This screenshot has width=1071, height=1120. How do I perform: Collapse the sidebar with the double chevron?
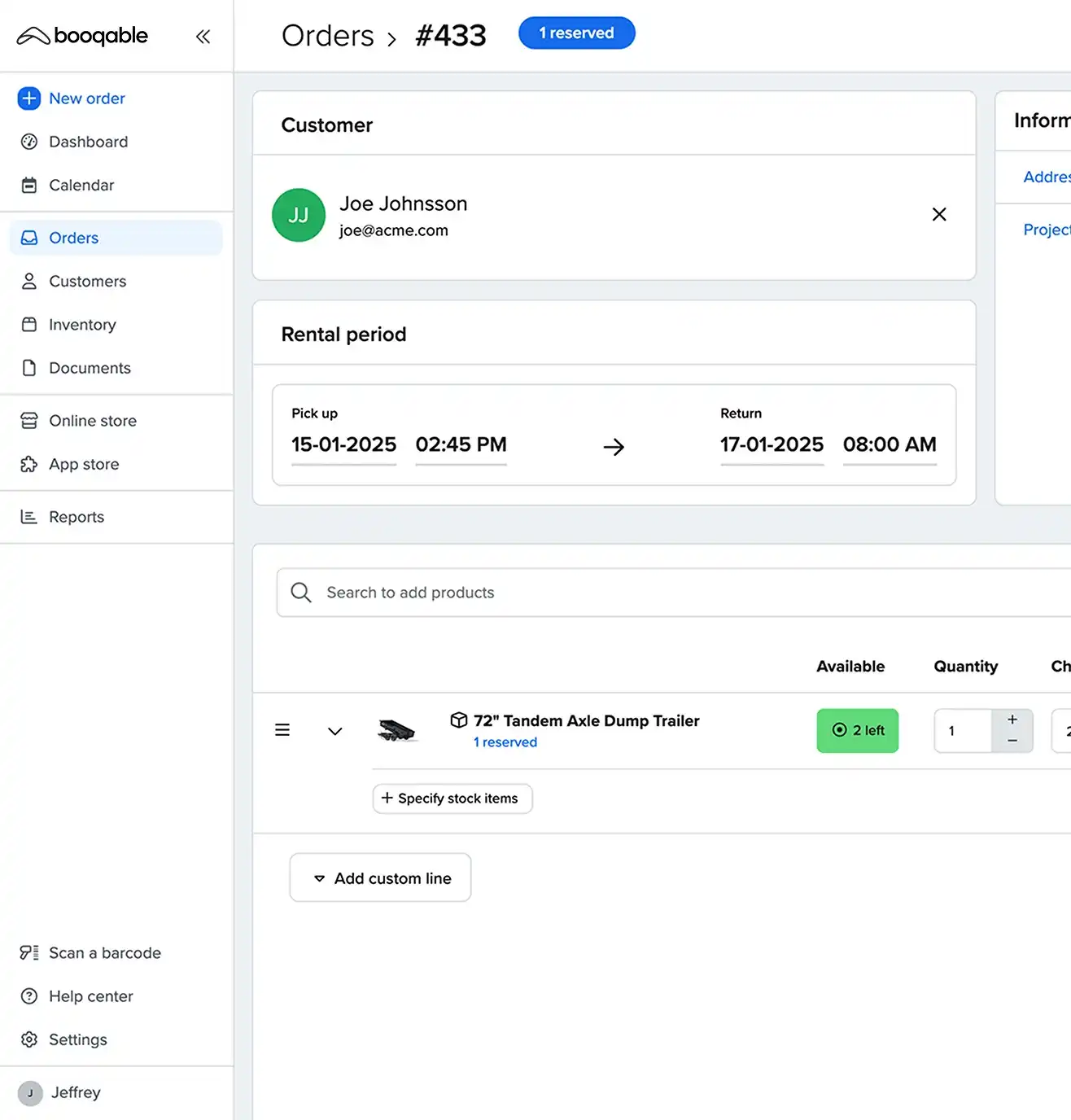click(x=203, y=36)
